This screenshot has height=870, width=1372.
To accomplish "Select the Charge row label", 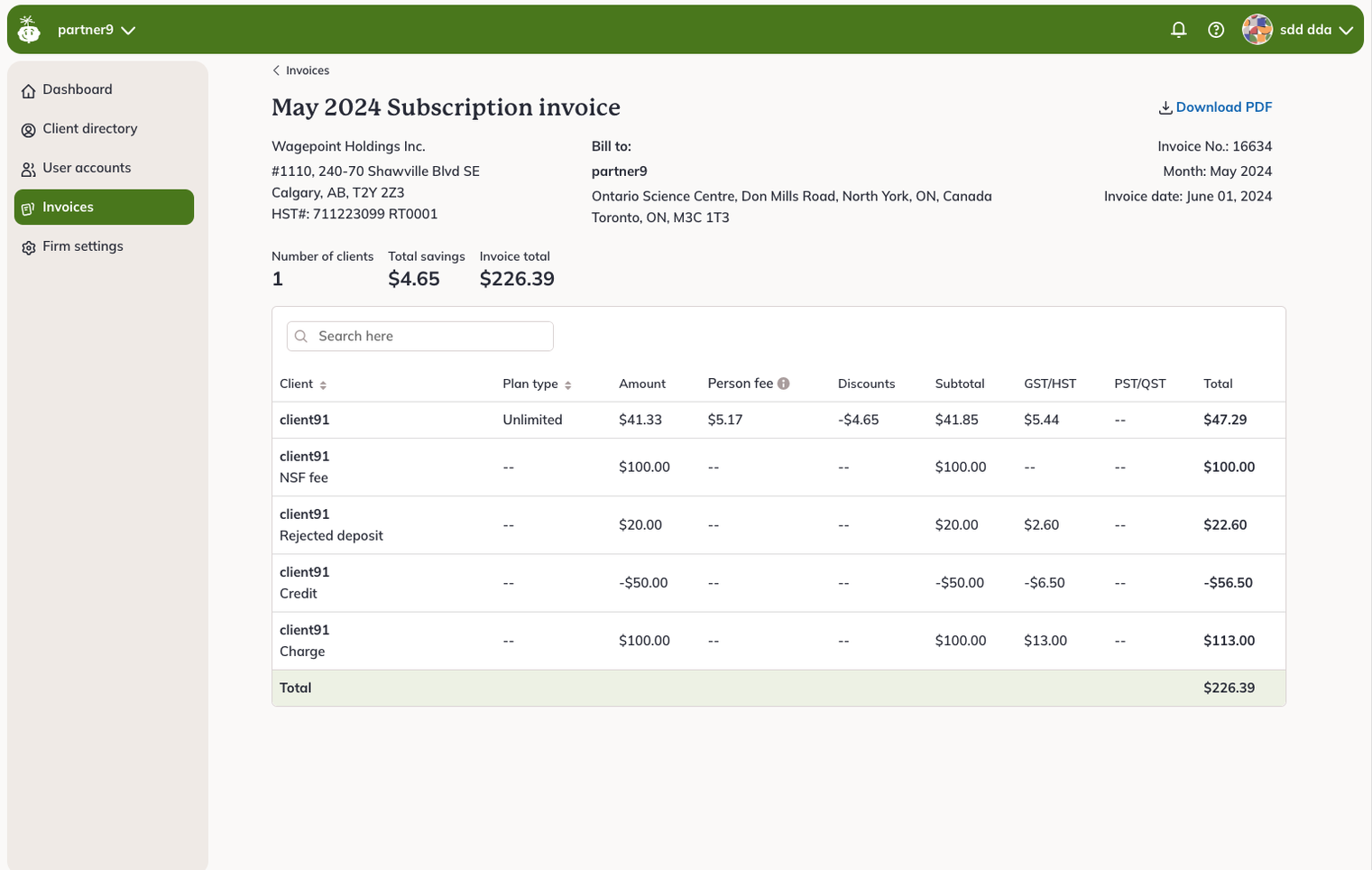I will pos(302,651).
